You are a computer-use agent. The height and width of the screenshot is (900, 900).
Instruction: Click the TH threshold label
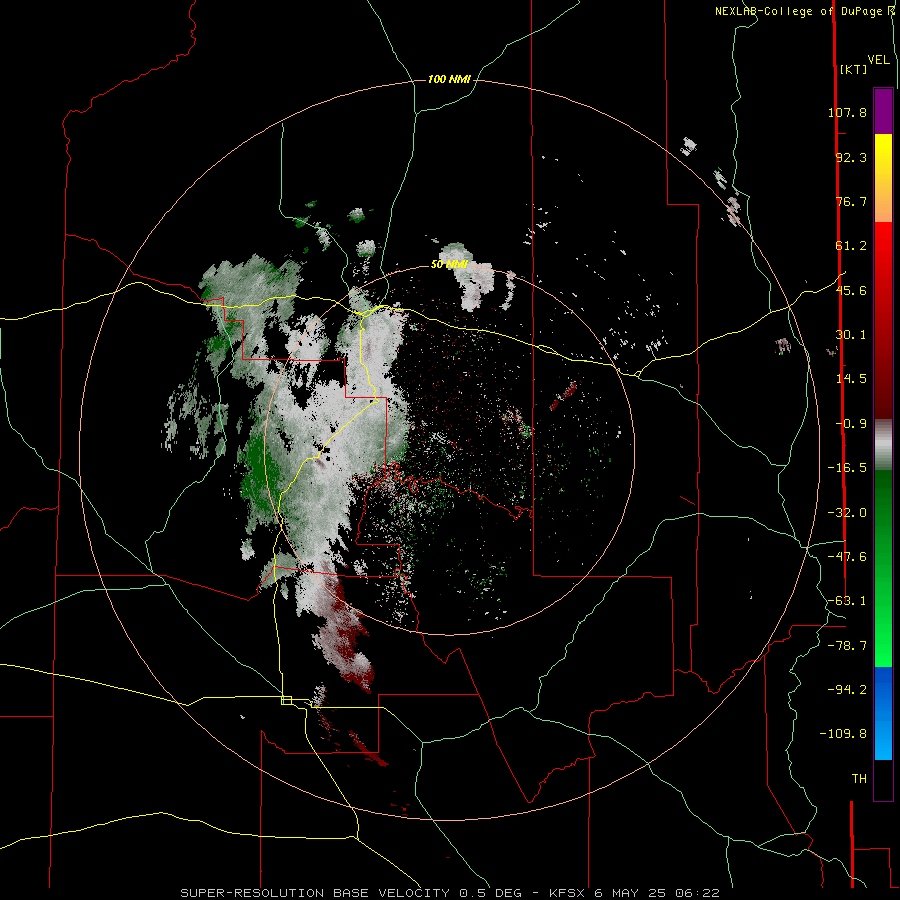[x=859, y=779]
